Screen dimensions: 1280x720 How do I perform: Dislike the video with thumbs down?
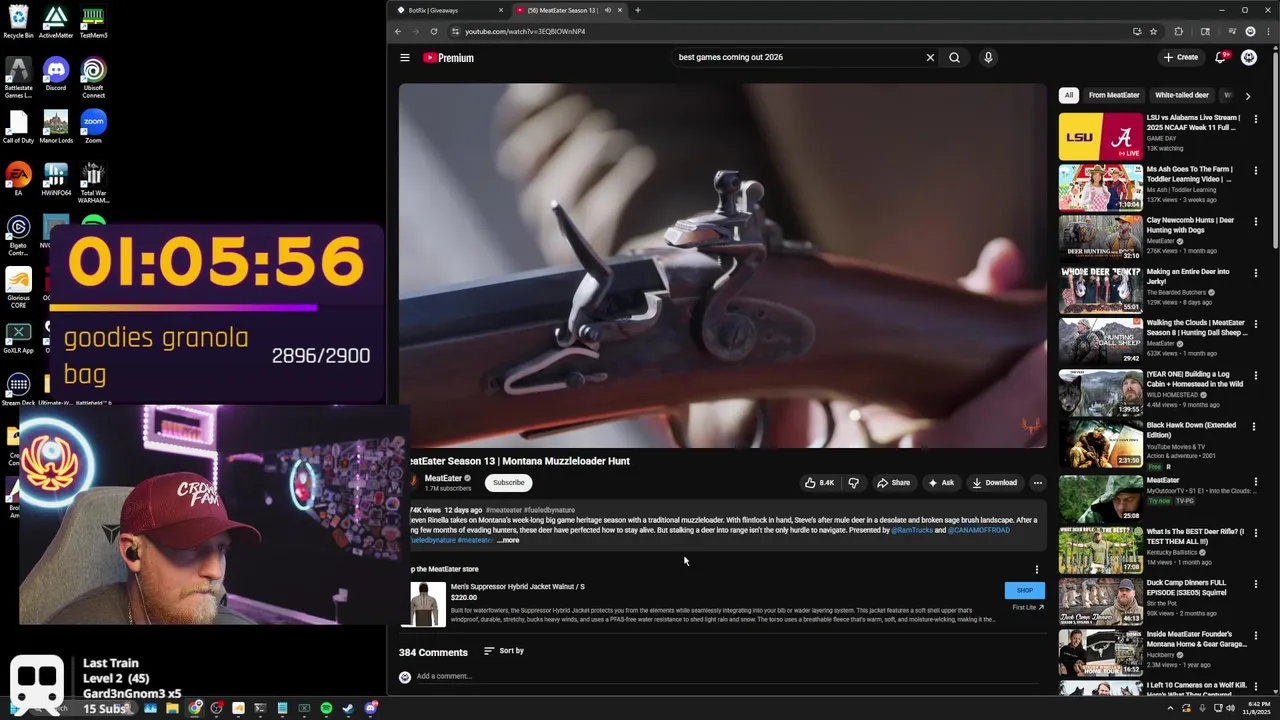[x=853, y=483]
